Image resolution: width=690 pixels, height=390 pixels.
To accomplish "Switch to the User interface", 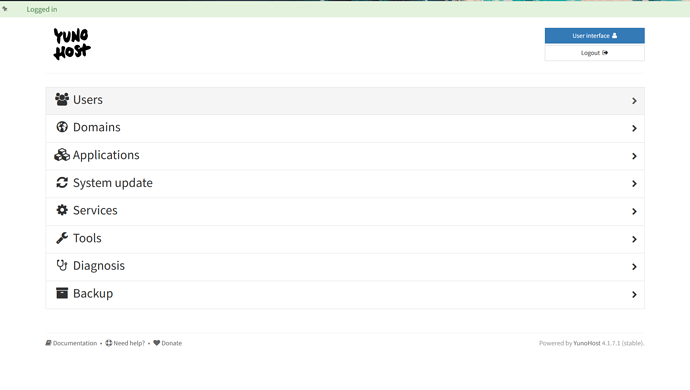I will click(595, 36).
